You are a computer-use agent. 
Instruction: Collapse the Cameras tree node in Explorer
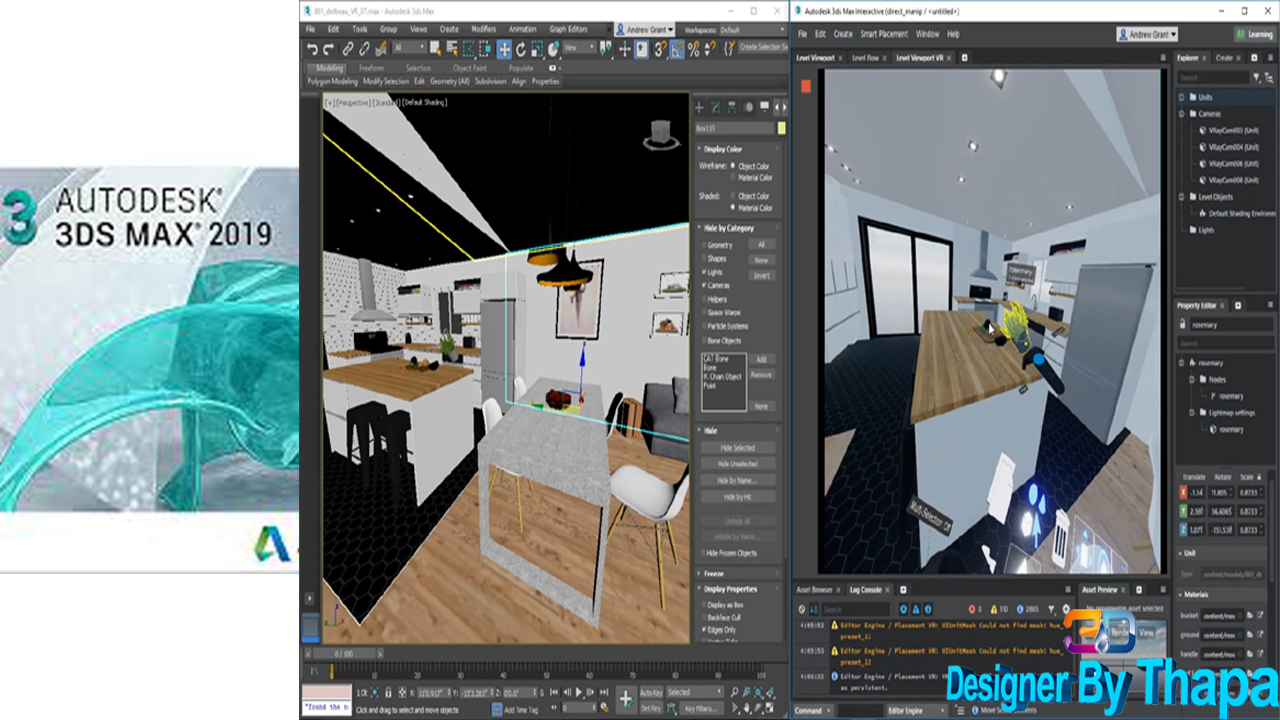point(1181,114)
